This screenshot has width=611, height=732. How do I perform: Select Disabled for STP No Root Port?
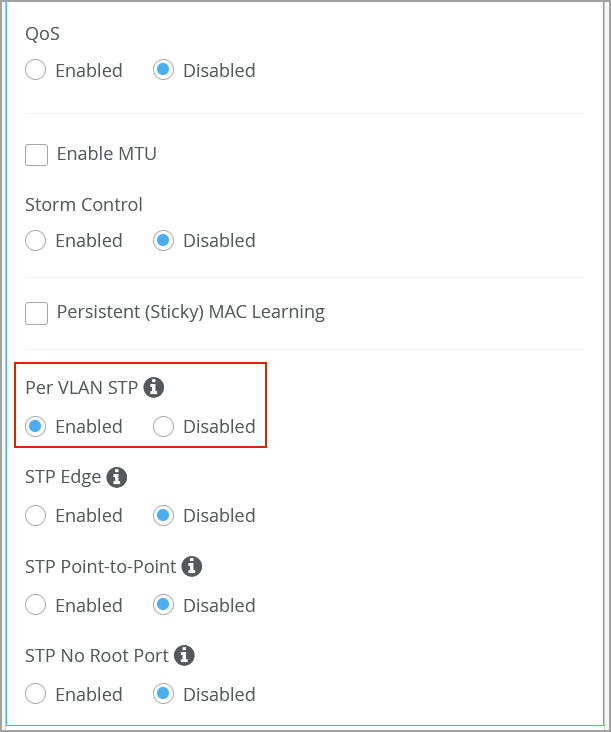pos(164,694)
